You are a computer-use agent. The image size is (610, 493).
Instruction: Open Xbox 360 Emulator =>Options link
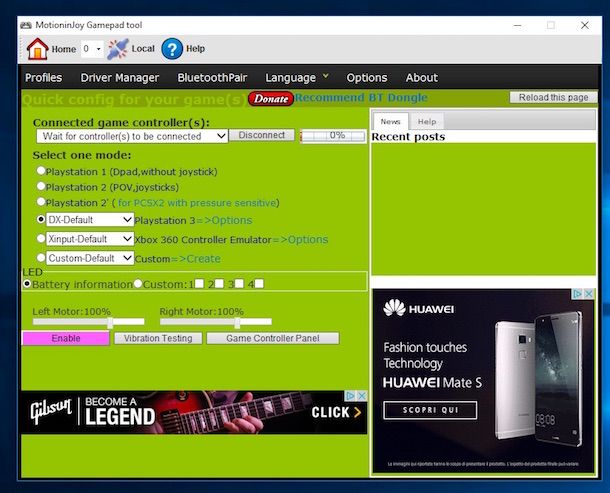300,239
